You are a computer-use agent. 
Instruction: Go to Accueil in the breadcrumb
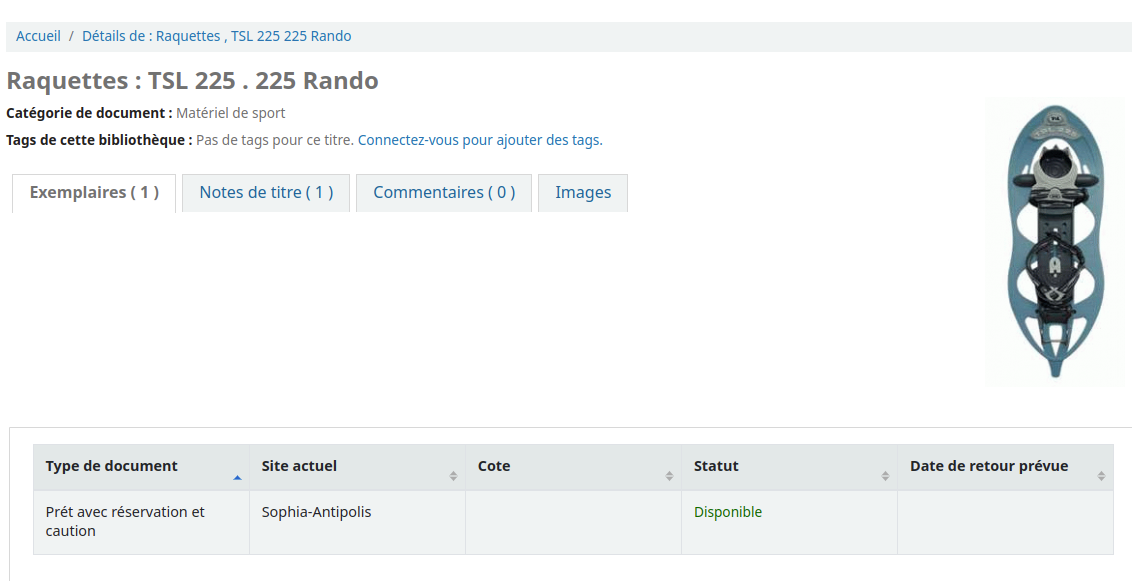point(38,36)
